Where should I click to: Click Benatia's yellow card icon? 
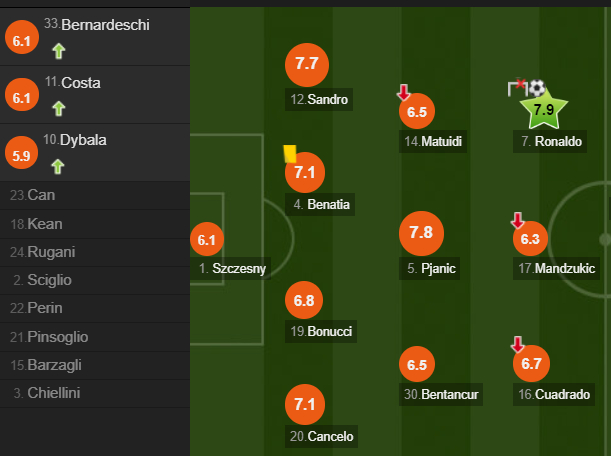tap(290, 154)
